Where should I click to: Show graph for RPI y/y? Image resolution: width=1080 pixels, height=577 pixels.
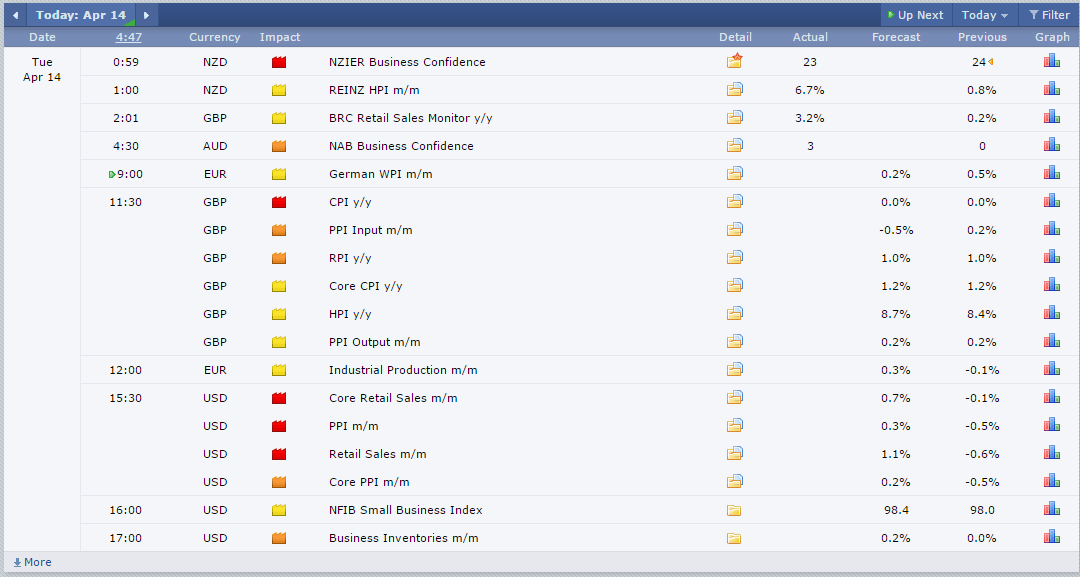pyautogui.click(x=1052, y=257)
